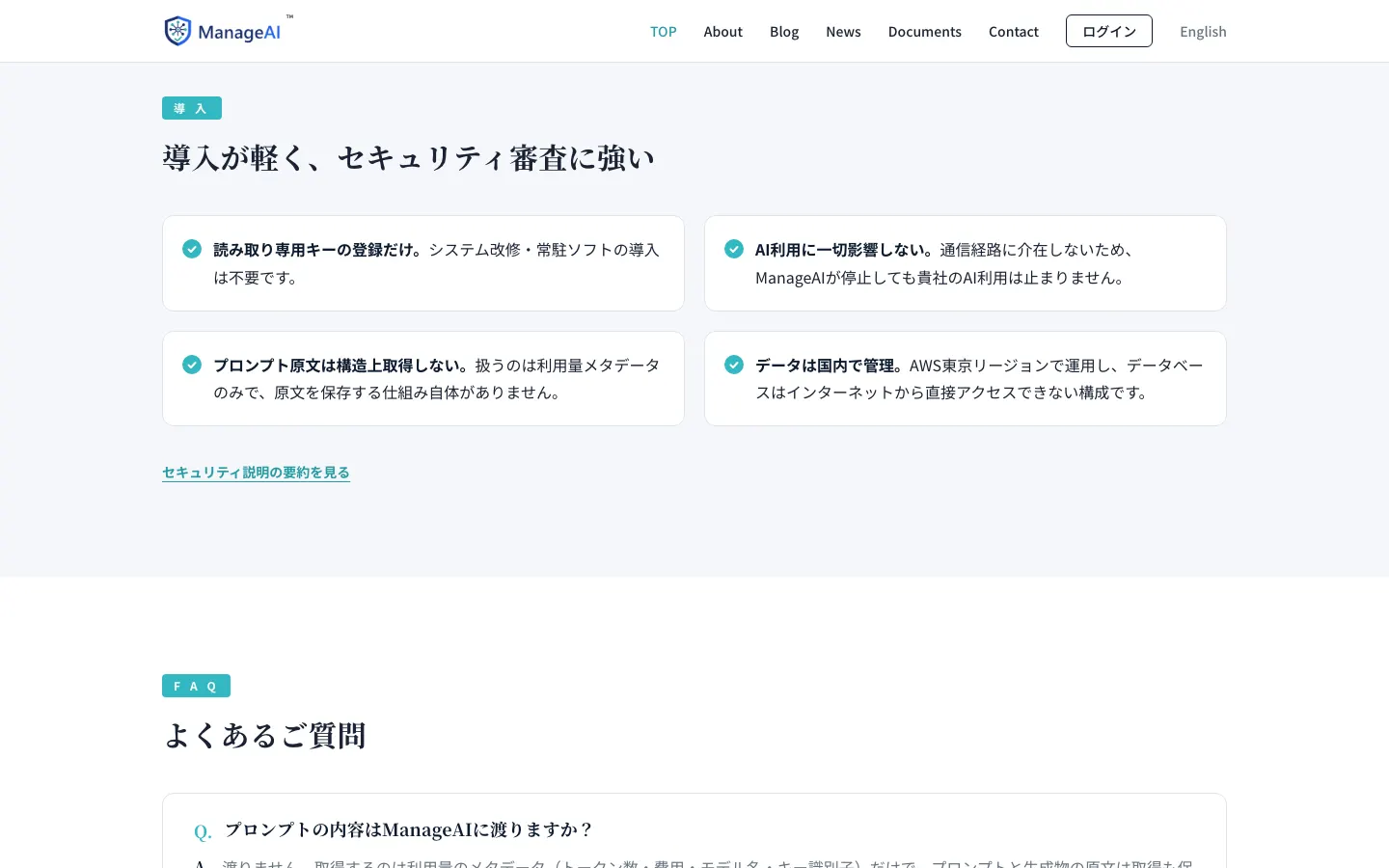1389x868 pixels.
Task: Open FAQ question プロンプトの内容はManageAIに渡りますか？
Action: [408, 829]
